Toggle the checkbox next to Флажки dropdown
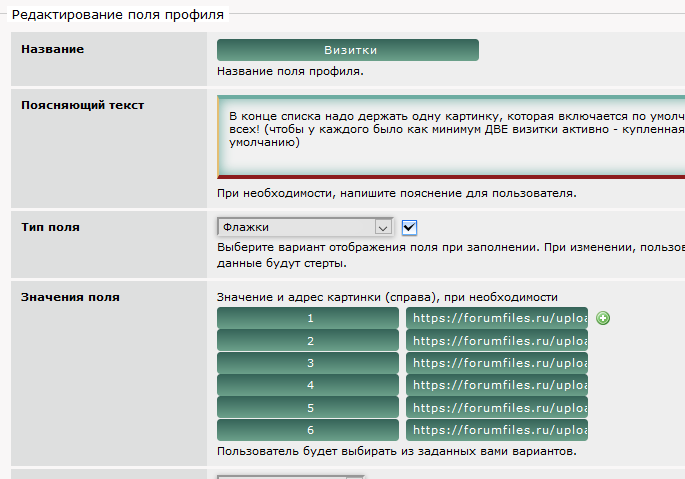The image size is (685, 479). (x=409, y=227)
